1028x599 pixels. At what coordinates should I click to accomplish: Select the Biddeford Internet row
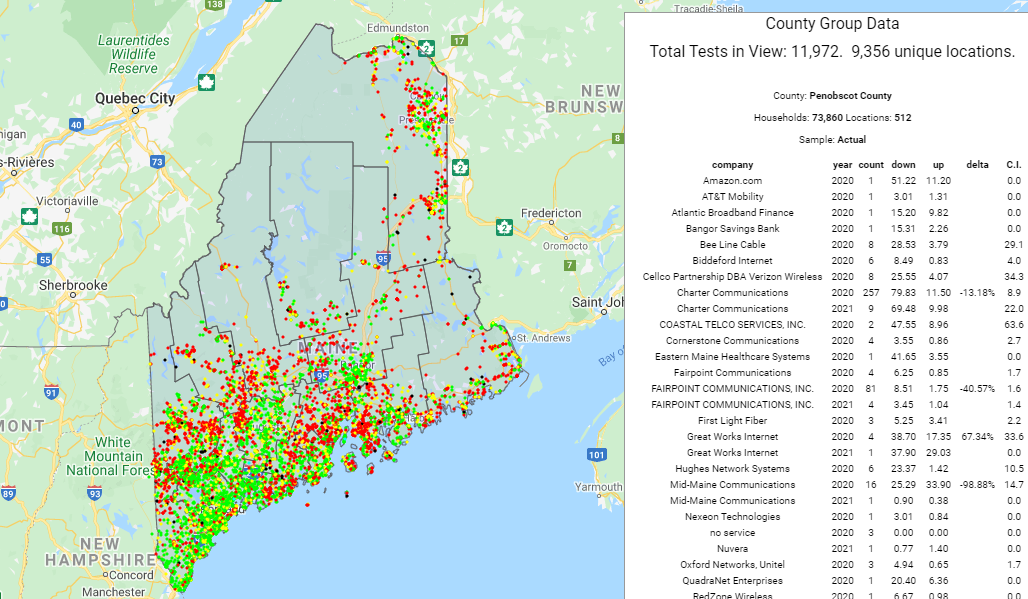pos(832,261)
